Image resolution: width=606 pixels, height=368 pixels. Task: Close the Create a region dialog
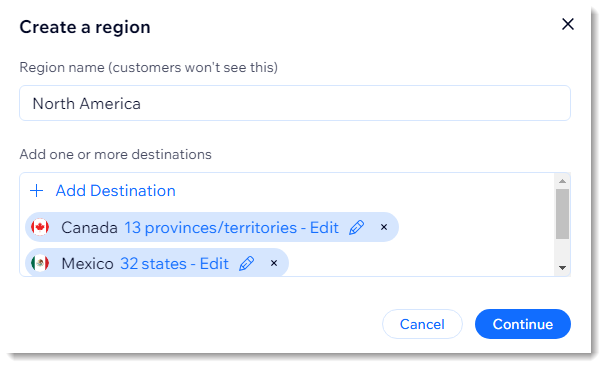(568, 24)
